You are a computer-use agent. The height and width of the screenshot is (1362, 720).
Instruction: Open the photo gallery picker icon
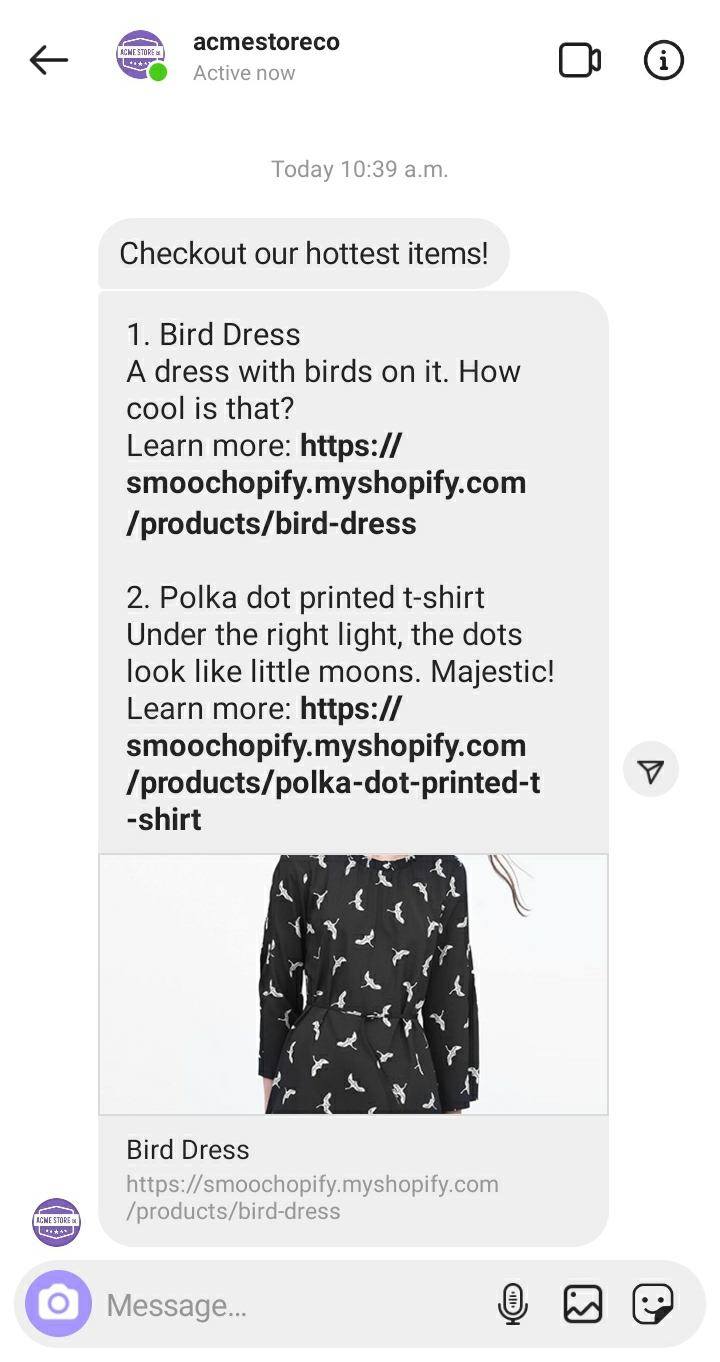coord(582,1304)
